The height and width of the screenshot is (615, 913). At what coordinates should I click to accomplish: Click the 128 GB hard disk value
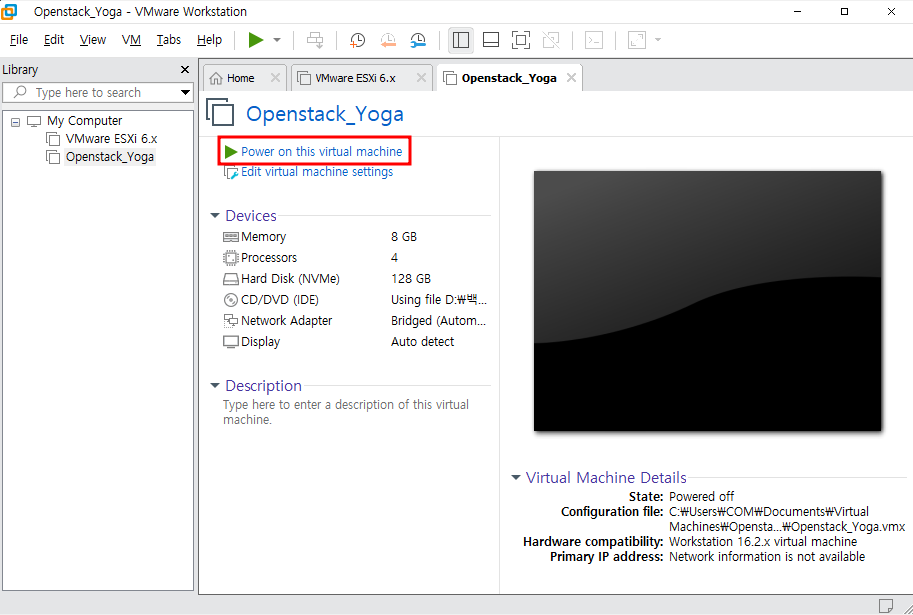tap(411, 279)
